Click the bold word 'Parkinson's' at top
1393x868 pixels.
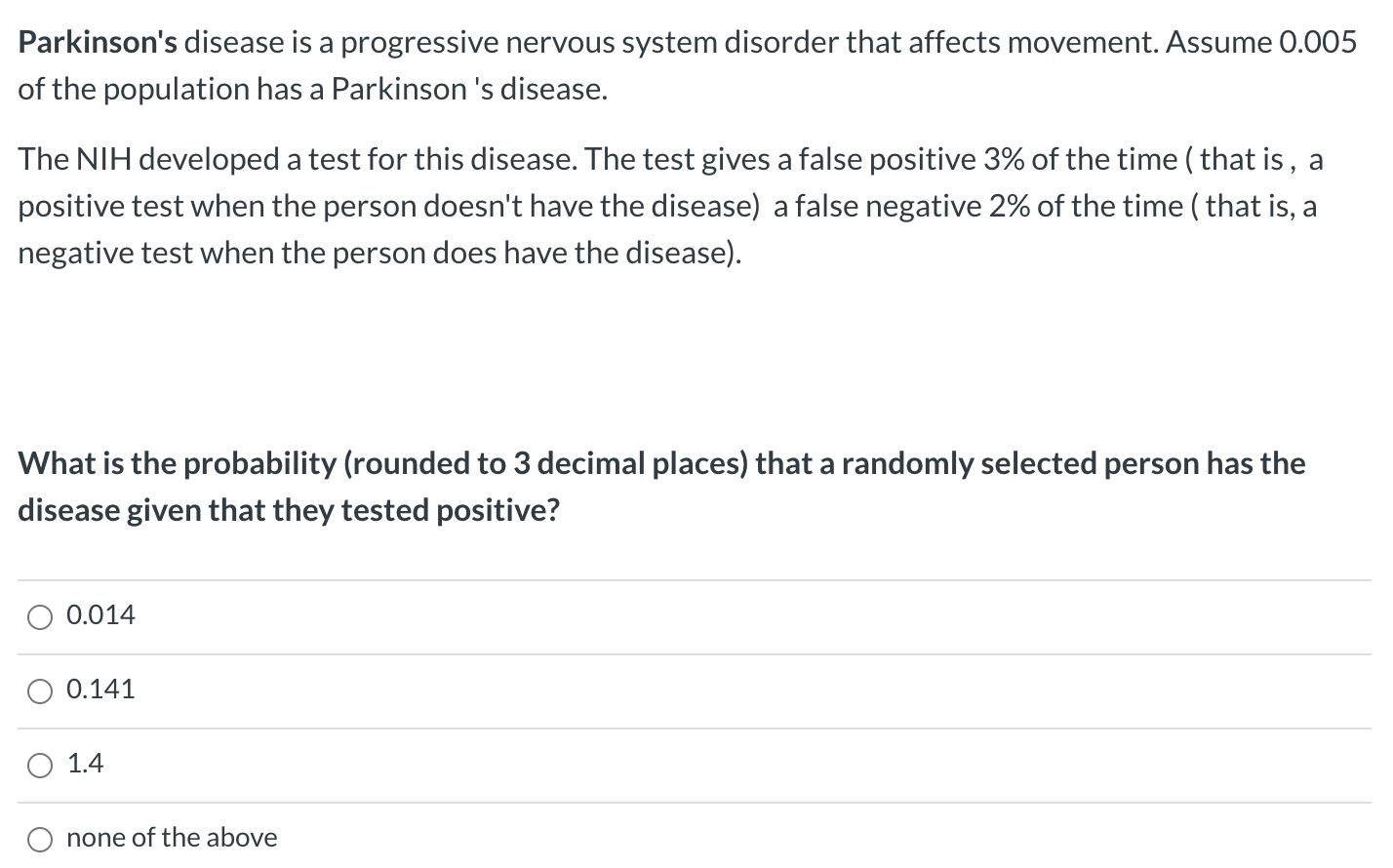[x=98, y=42]
